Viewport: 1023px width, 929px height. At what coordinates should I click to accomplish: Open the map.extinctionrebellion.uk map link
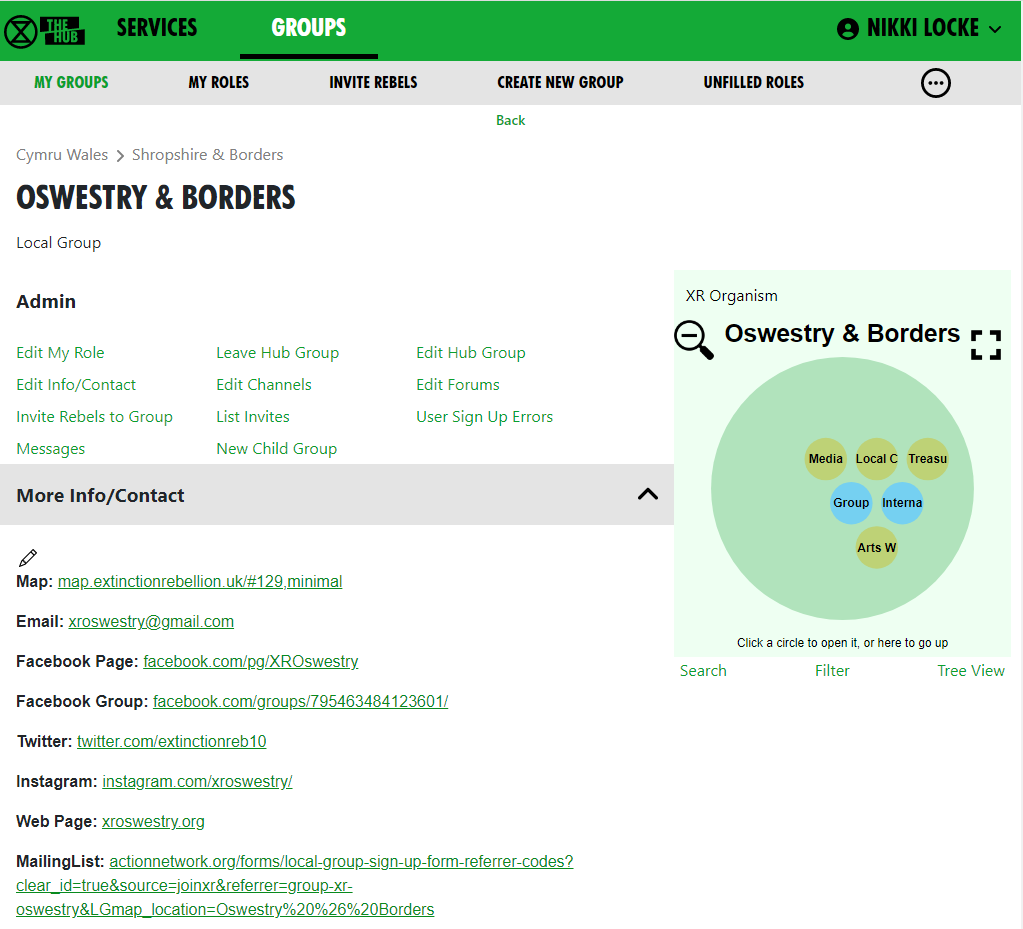200,581
